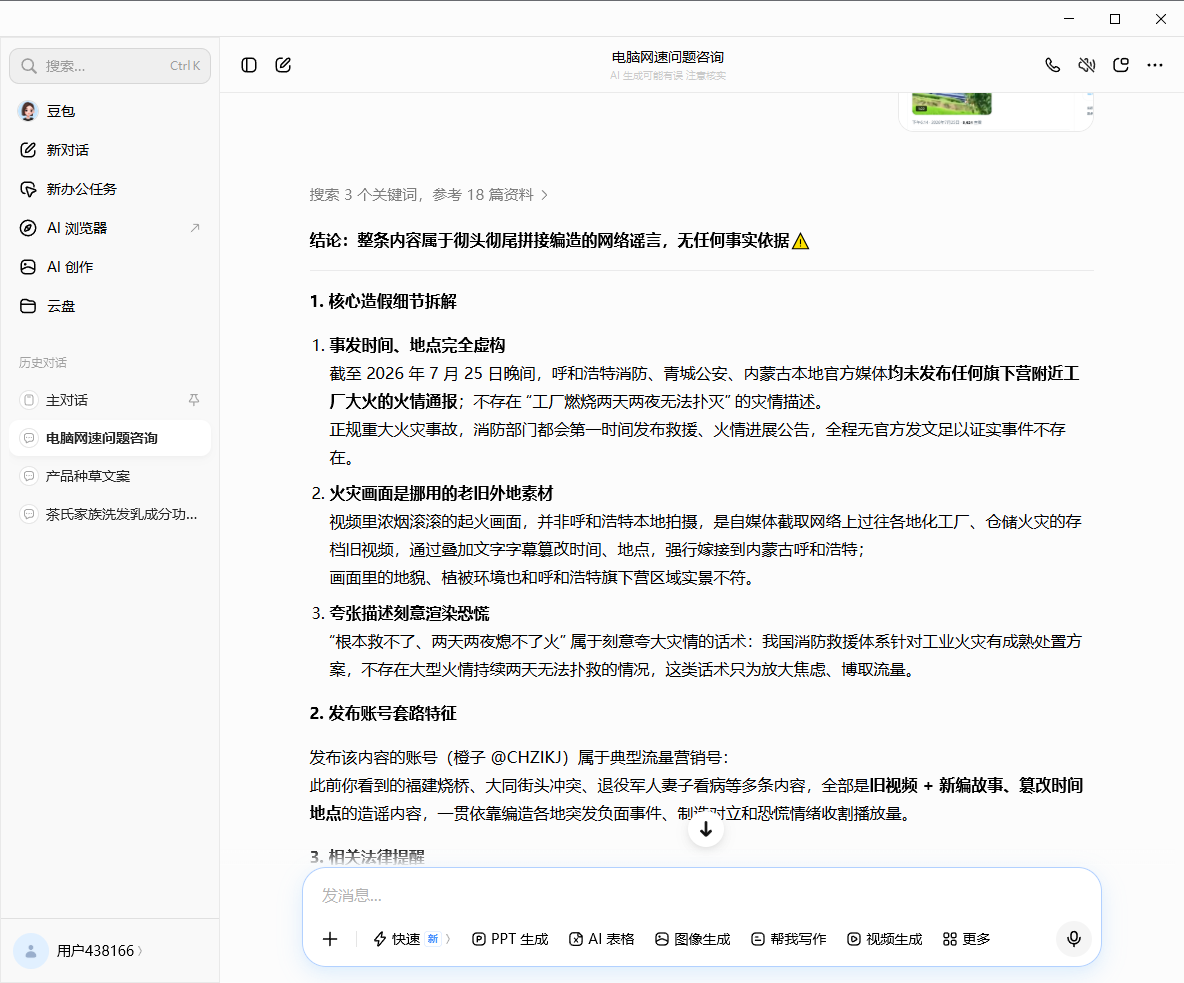Viewport: 1184px width, 983px height.
Task: Expand 搜索 3 个关键词 reference sources
Action: [x=428, y=195]
